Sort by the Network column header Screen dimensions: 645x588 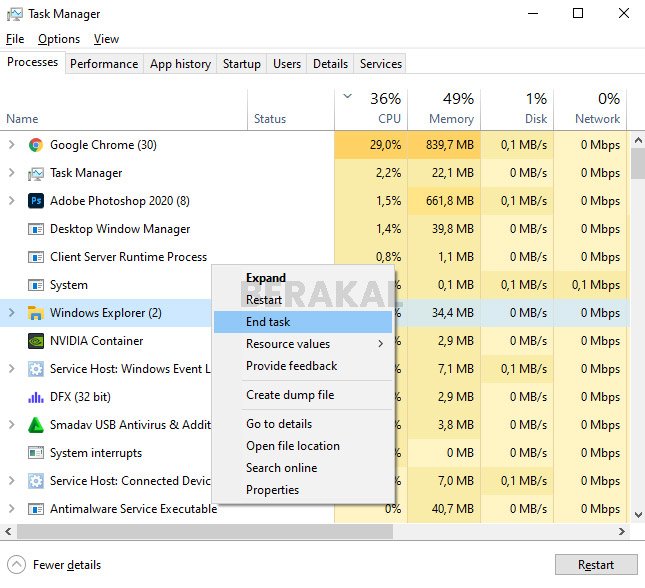pos(590,110)
